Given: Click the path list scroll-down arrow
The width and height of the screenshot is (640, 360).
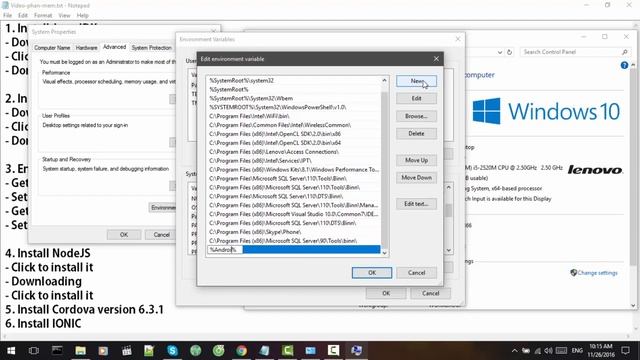Looking at the screenshot, I should pos(384,253).
